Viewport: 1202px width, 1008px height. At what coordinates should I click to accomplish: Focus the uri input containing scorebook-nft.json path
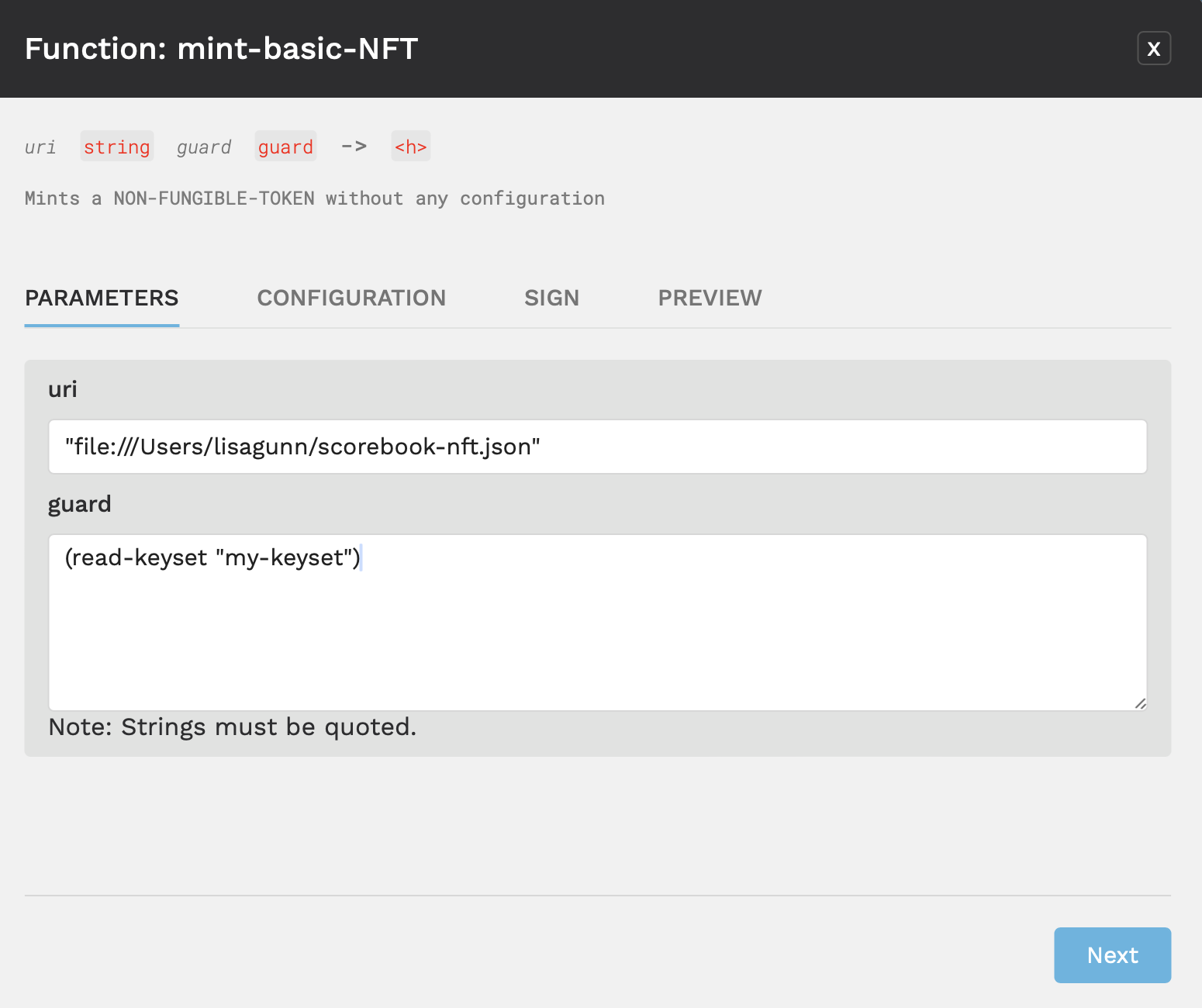[x=598, y=447]
